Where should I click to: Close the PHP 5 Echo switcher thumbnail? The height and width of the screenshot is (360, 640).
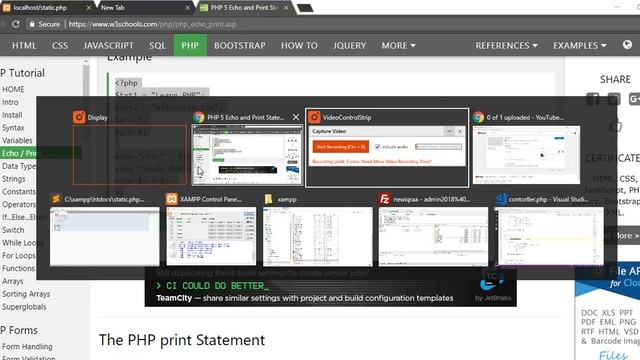(x=296, y=117)
